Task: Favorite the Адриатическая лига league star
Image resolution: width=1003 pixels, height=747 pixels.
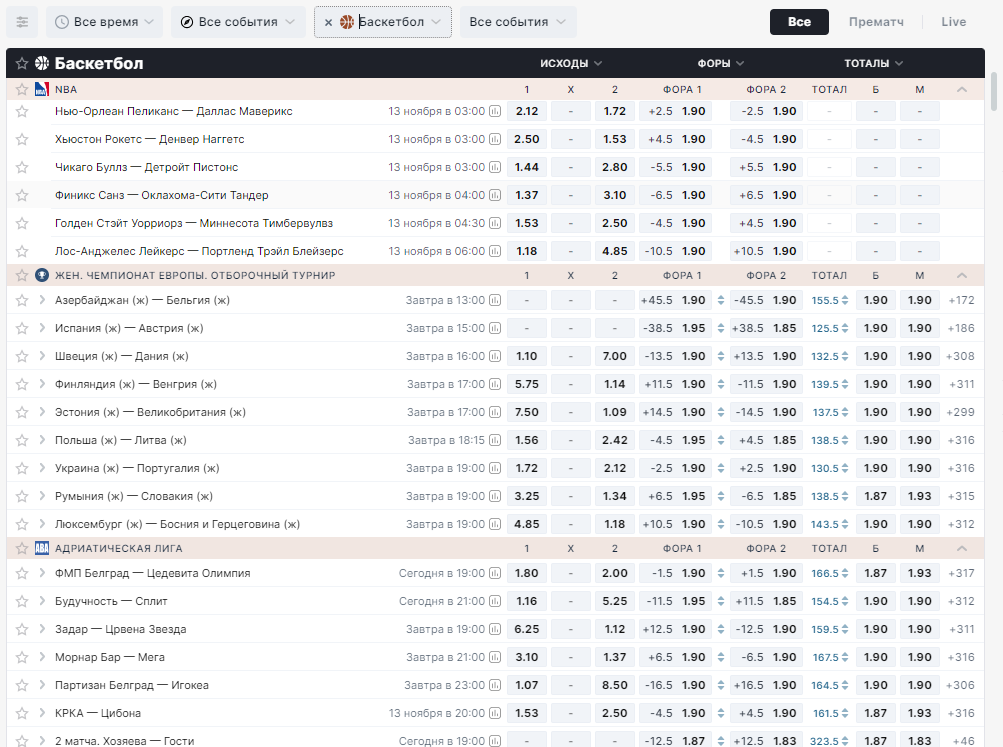Action: (22, 549)
